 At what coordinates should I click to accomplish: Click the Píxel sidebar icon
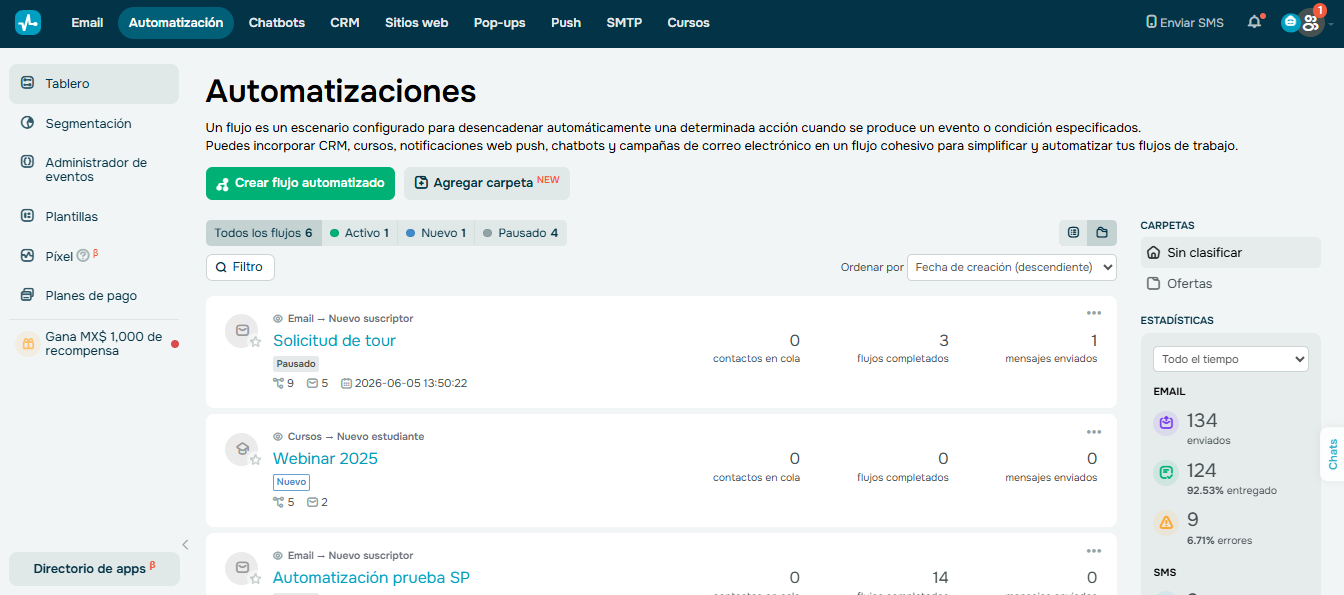pos(27,256)
